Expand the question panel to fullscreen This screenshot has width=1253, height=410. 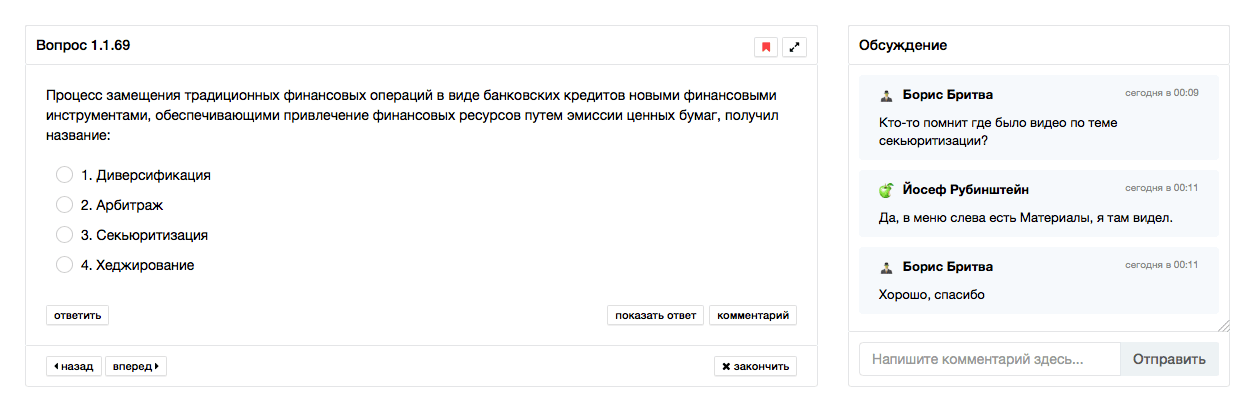795,47
